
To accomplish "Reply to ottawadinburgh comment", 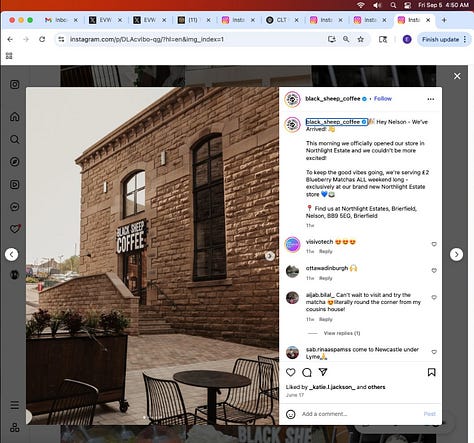I will pyautogui.click(x=325, y=278).
